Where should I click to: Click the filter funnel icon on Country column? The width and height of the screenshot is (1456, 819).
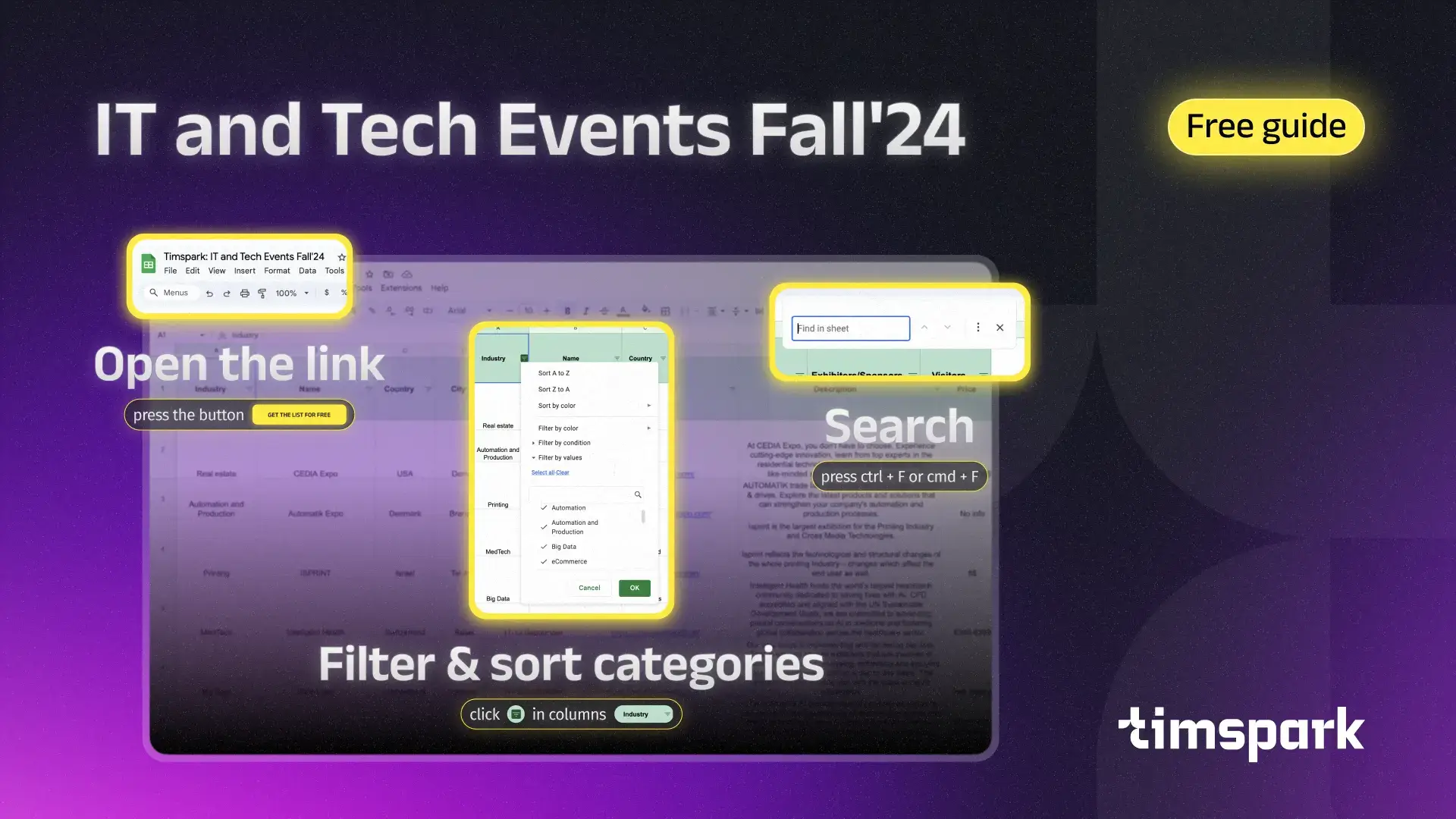point(663,357)
